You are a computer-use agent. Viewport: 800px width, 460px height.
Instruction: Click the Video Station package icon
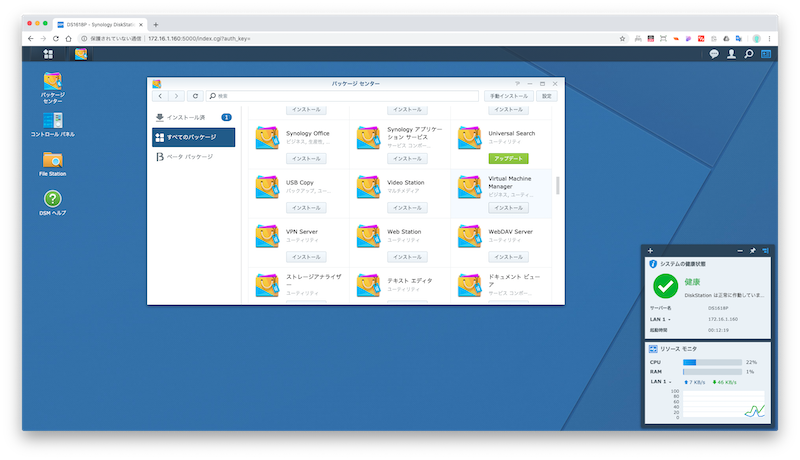[368, 187]
